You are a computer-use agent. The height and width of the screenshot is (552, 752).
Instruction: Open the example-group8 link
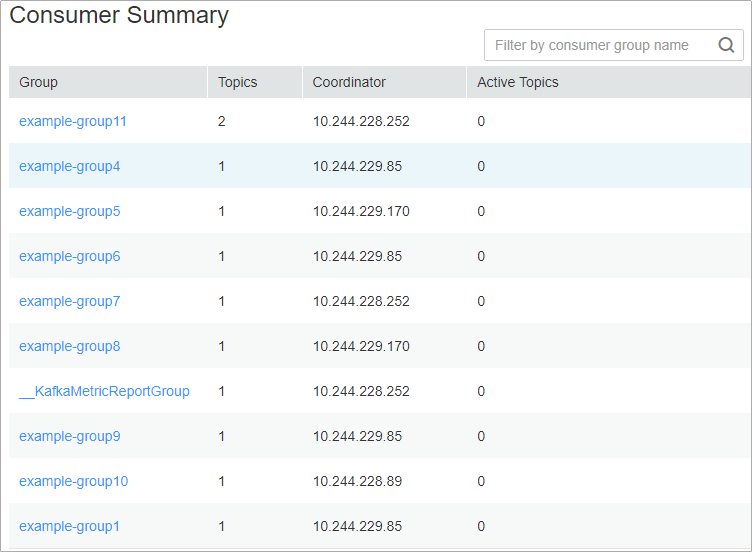click(x=69, y=346)
